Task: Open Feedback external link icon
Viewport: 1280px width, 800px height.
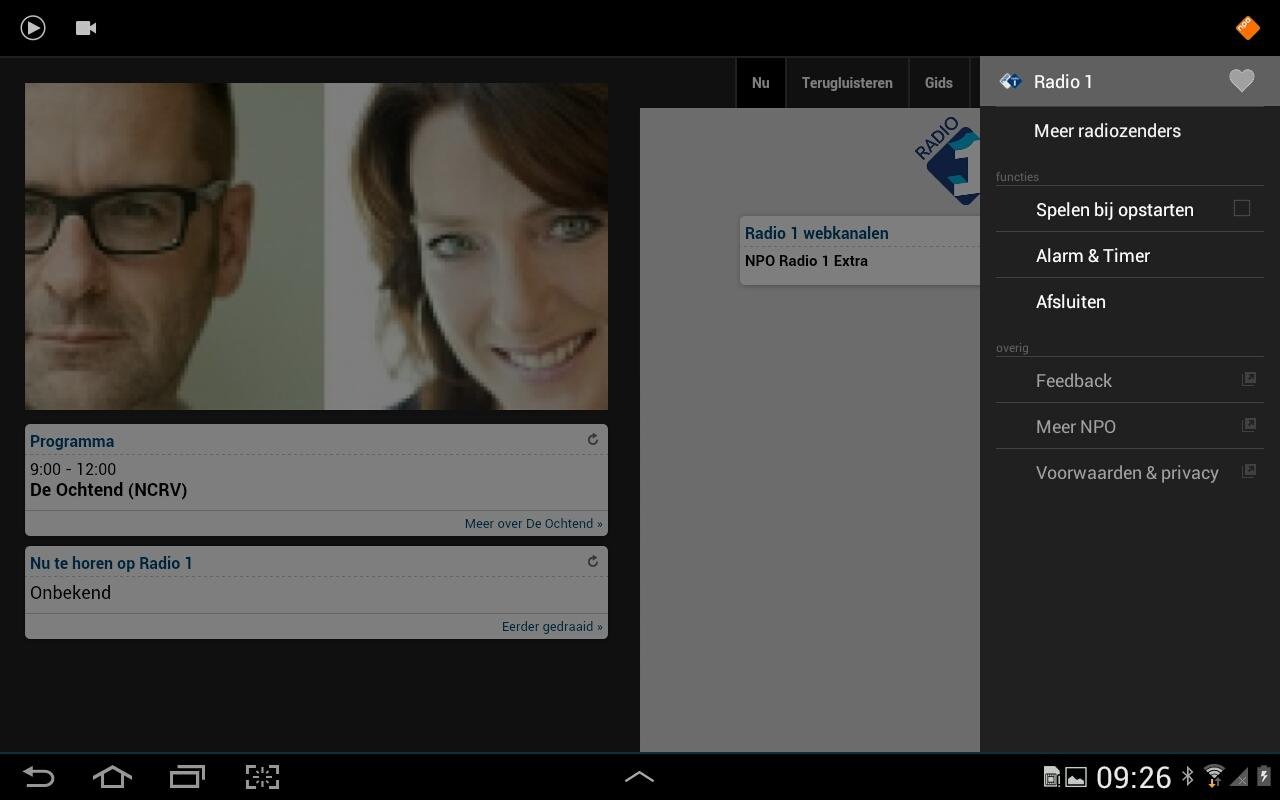Action: point(1249,379)
